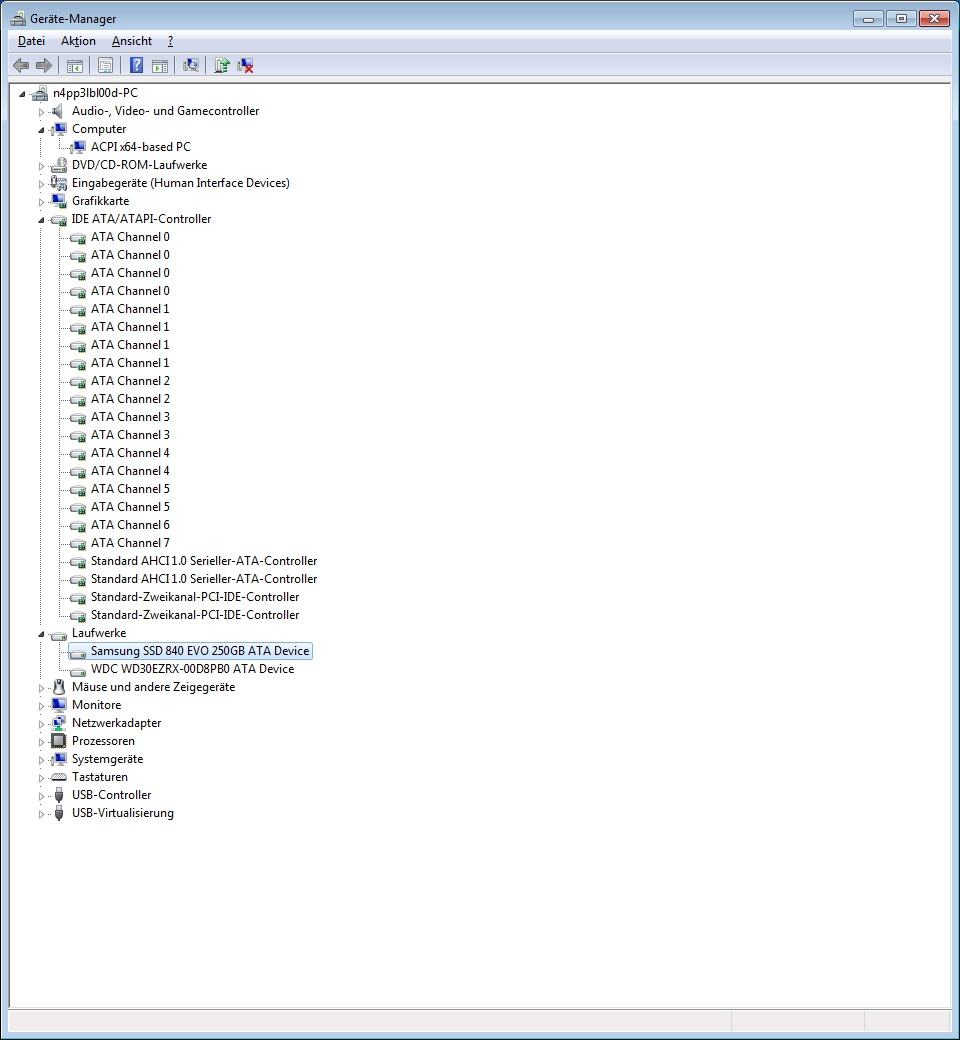Select Samsung SSD 840 EVO 250GB ATA Device

pyautogui.click(x=200, y=651)
